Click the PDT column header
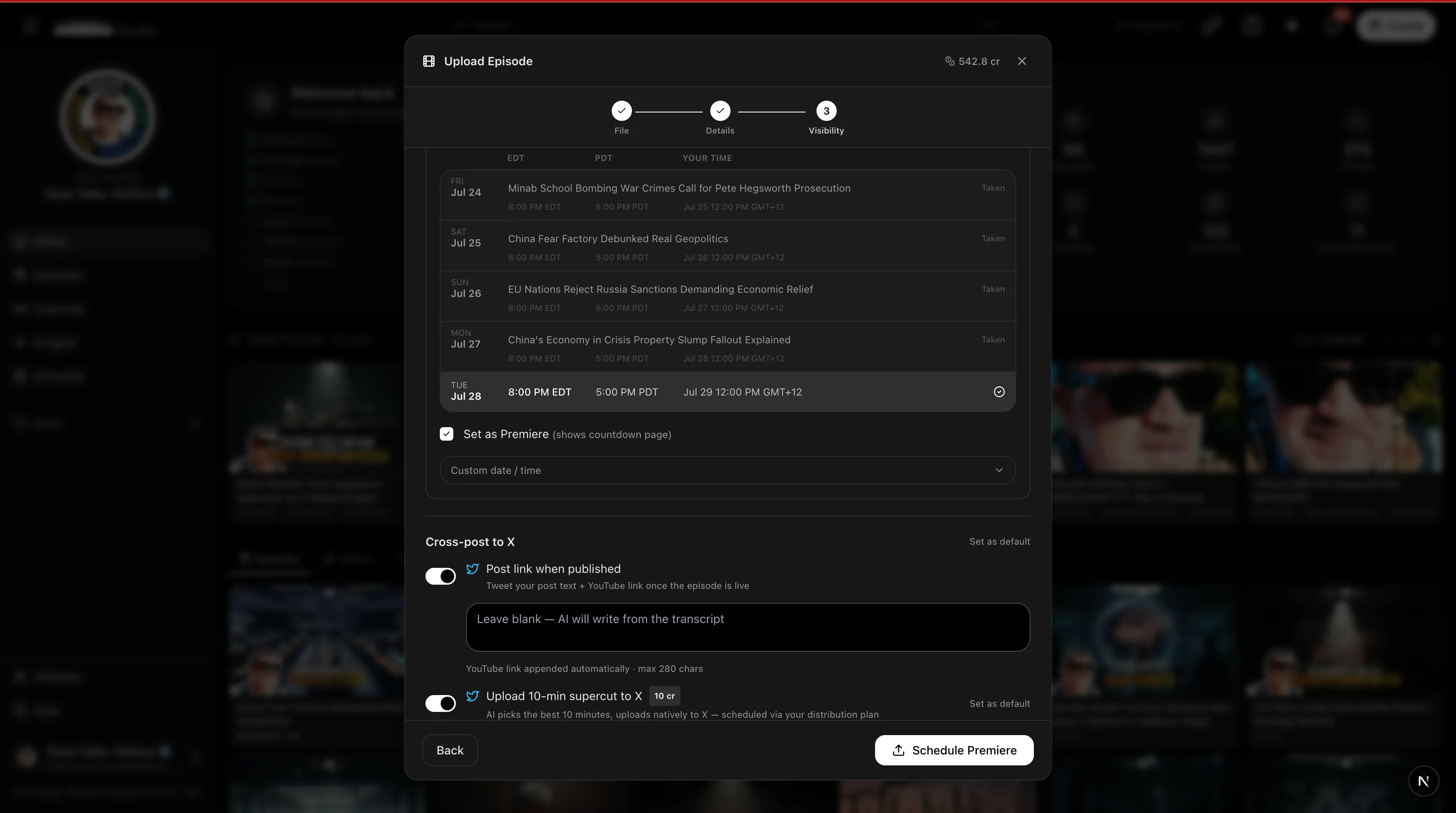The height and width of the screenshot is (813, 1456). tap(603, 158)
